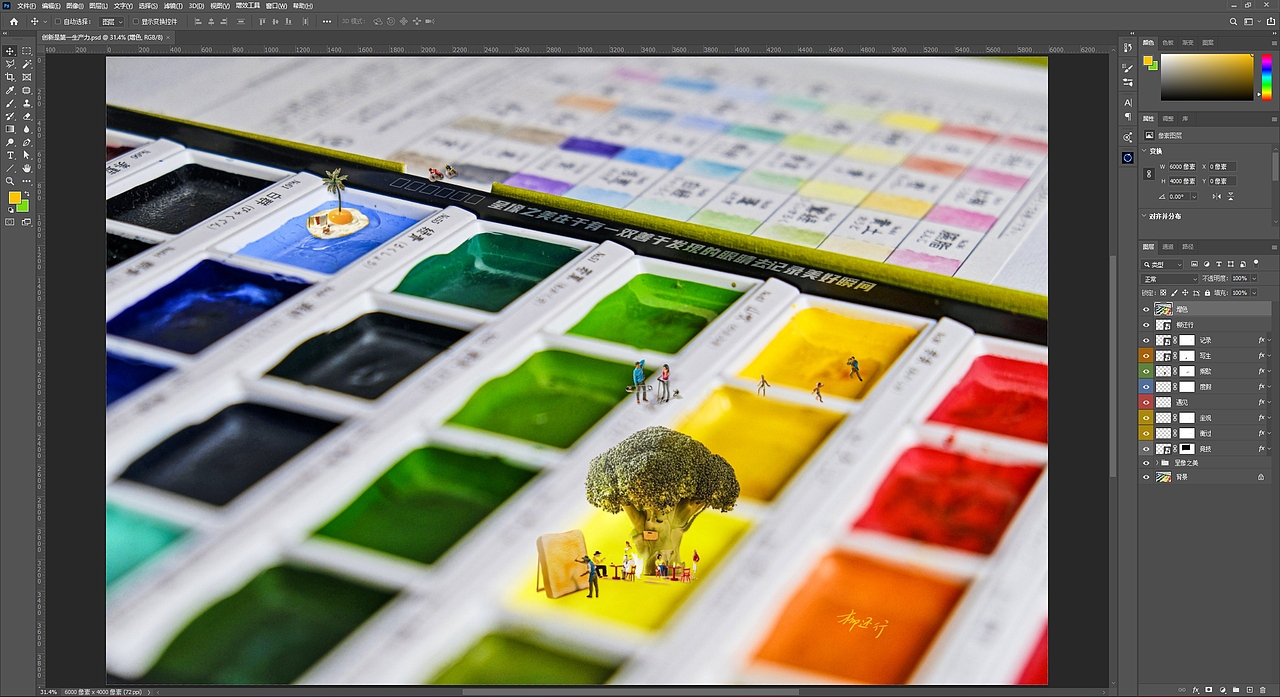Toggle visibility of the red 遇见 layer
Viewport: 1280px width, 697px height.
[1146, 402]
